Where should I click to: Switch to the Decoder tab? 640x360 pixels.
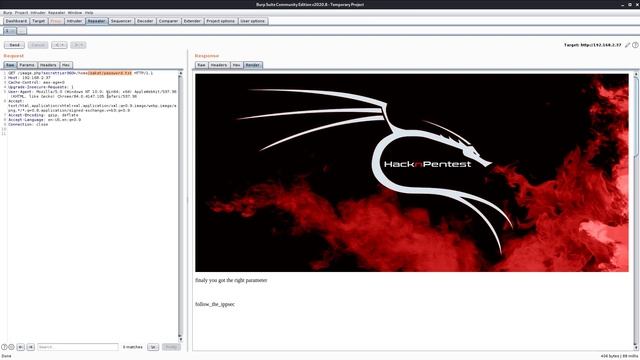145,21
